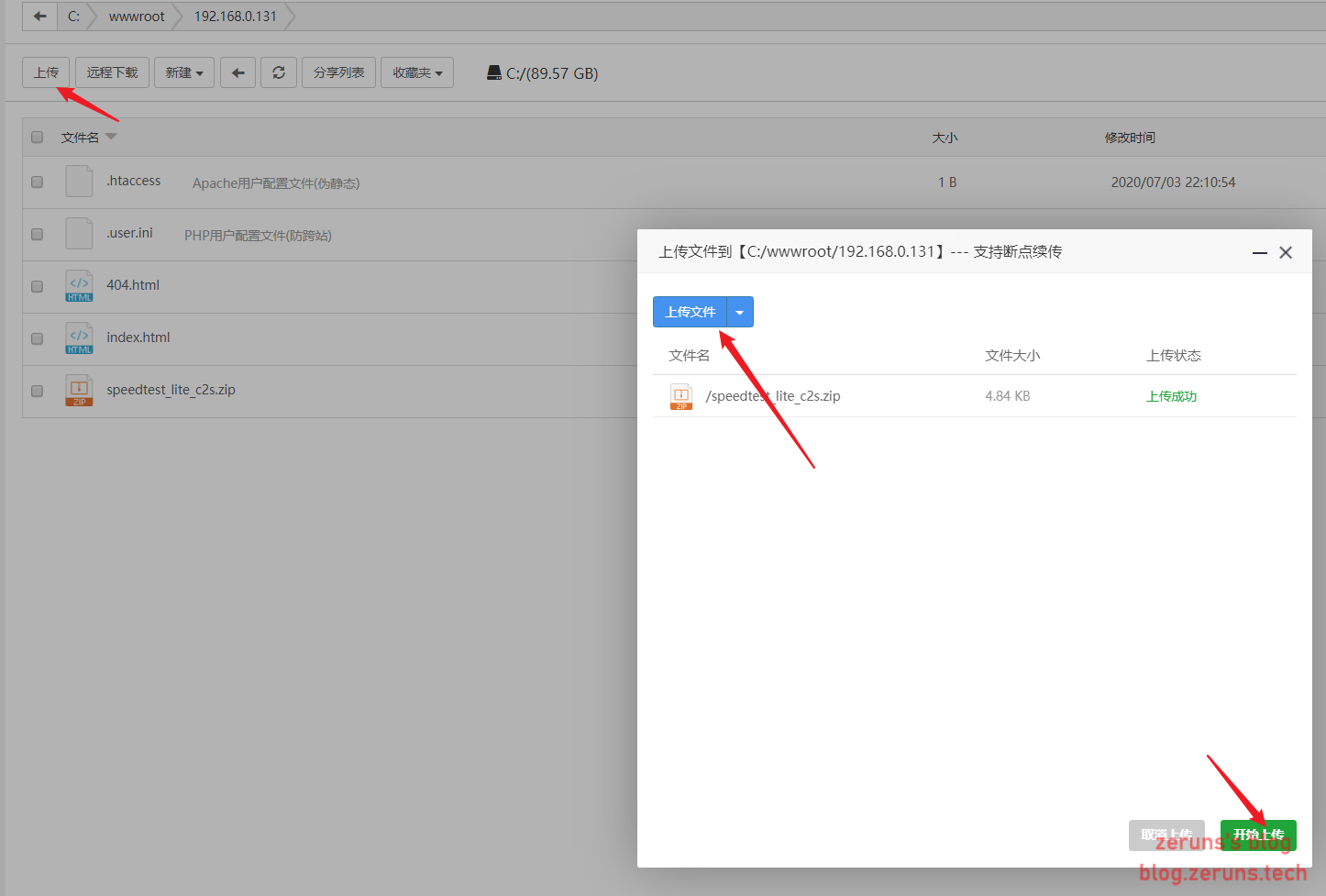The image size is (1326, 896).
Task: Check the checkbox next to index.html
Action: tap(36, 338)
